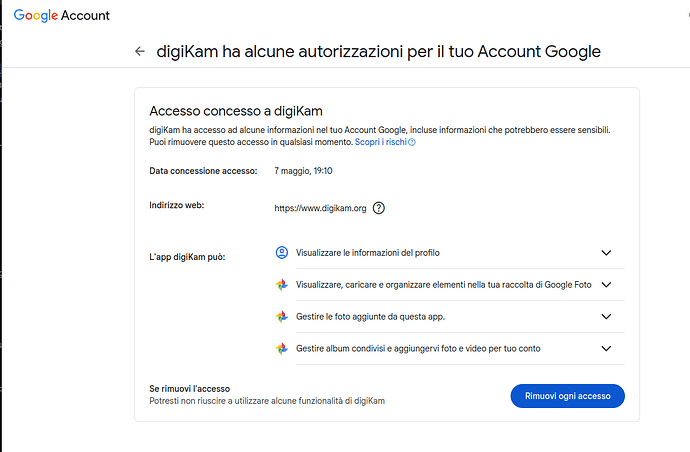Click the help icon beside digikam.org URL

click(378, 208)
